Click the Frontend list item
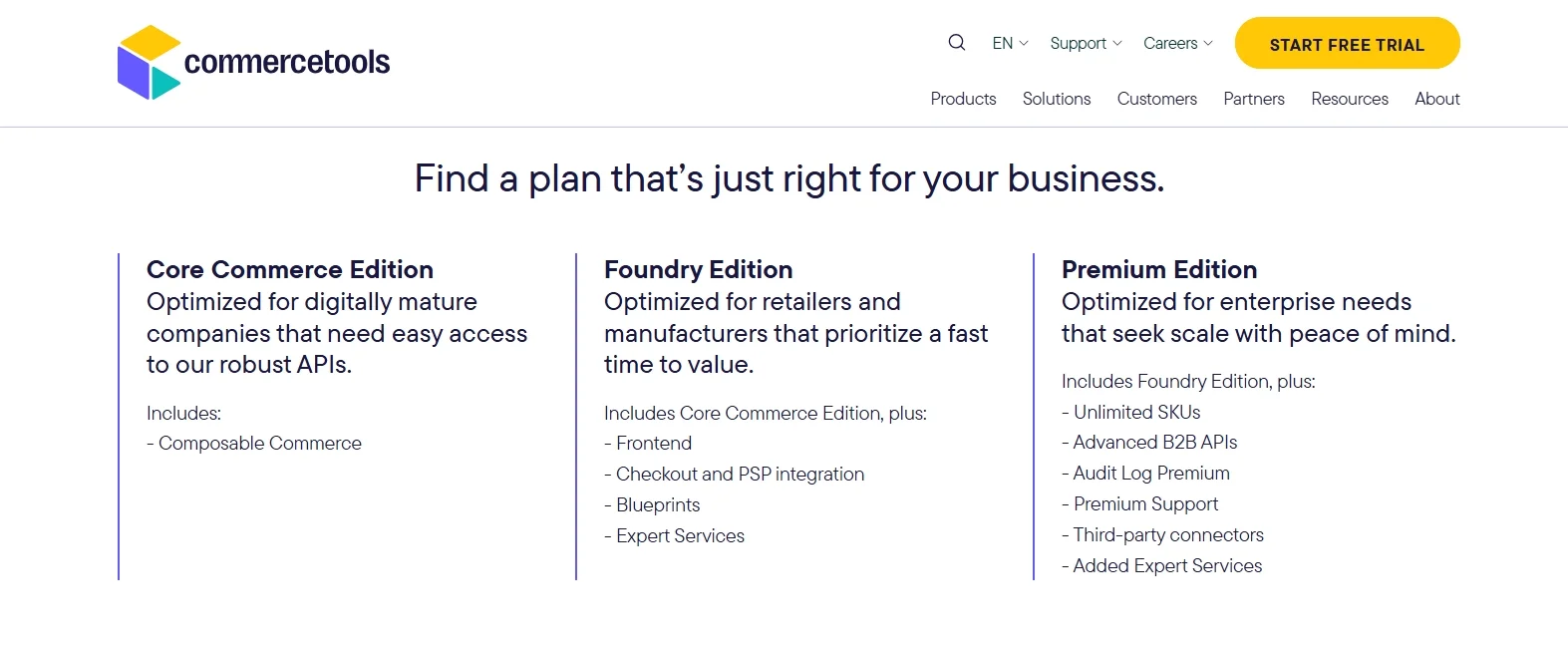 (x=648, y=444)
